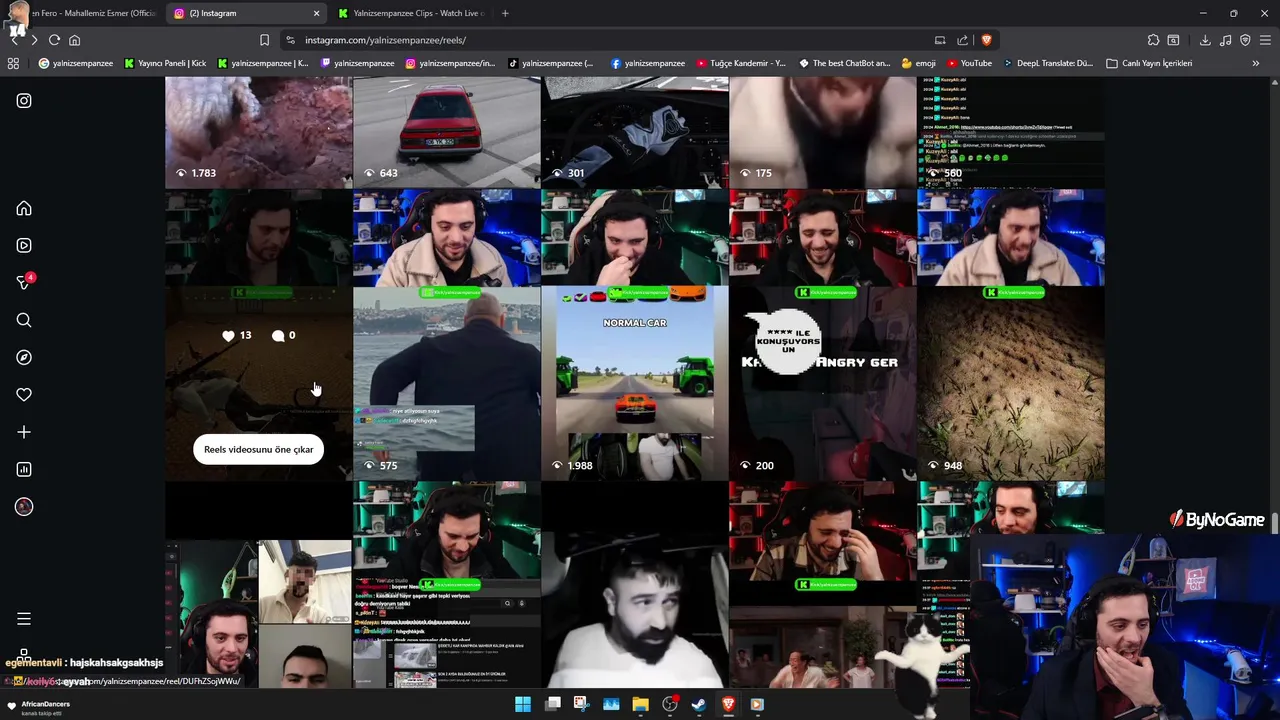1280x720 pixels.
Task: Open File Explorer from taskbar
Action: tap(640, 704)
